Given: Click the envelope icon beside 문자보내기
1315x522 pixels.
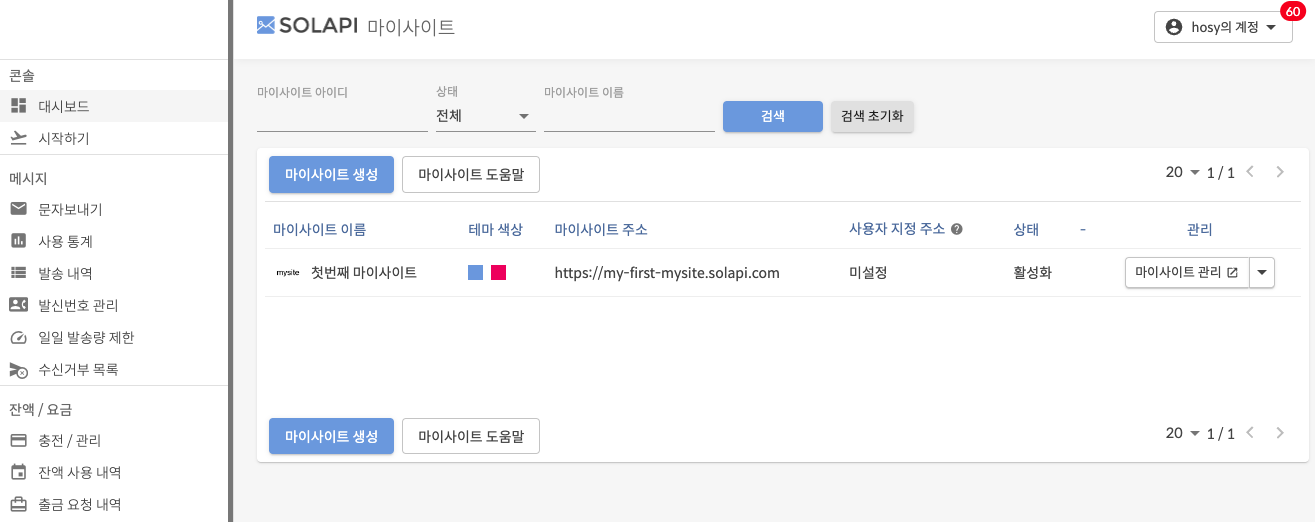Looking at the screenshot, I should [18, 209].
